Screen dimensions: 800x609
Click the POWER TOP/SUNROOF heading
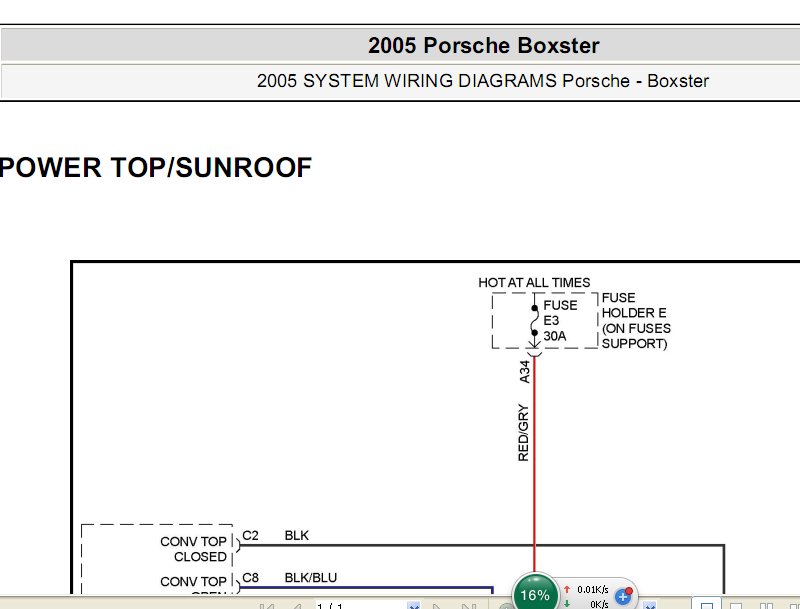156,167
